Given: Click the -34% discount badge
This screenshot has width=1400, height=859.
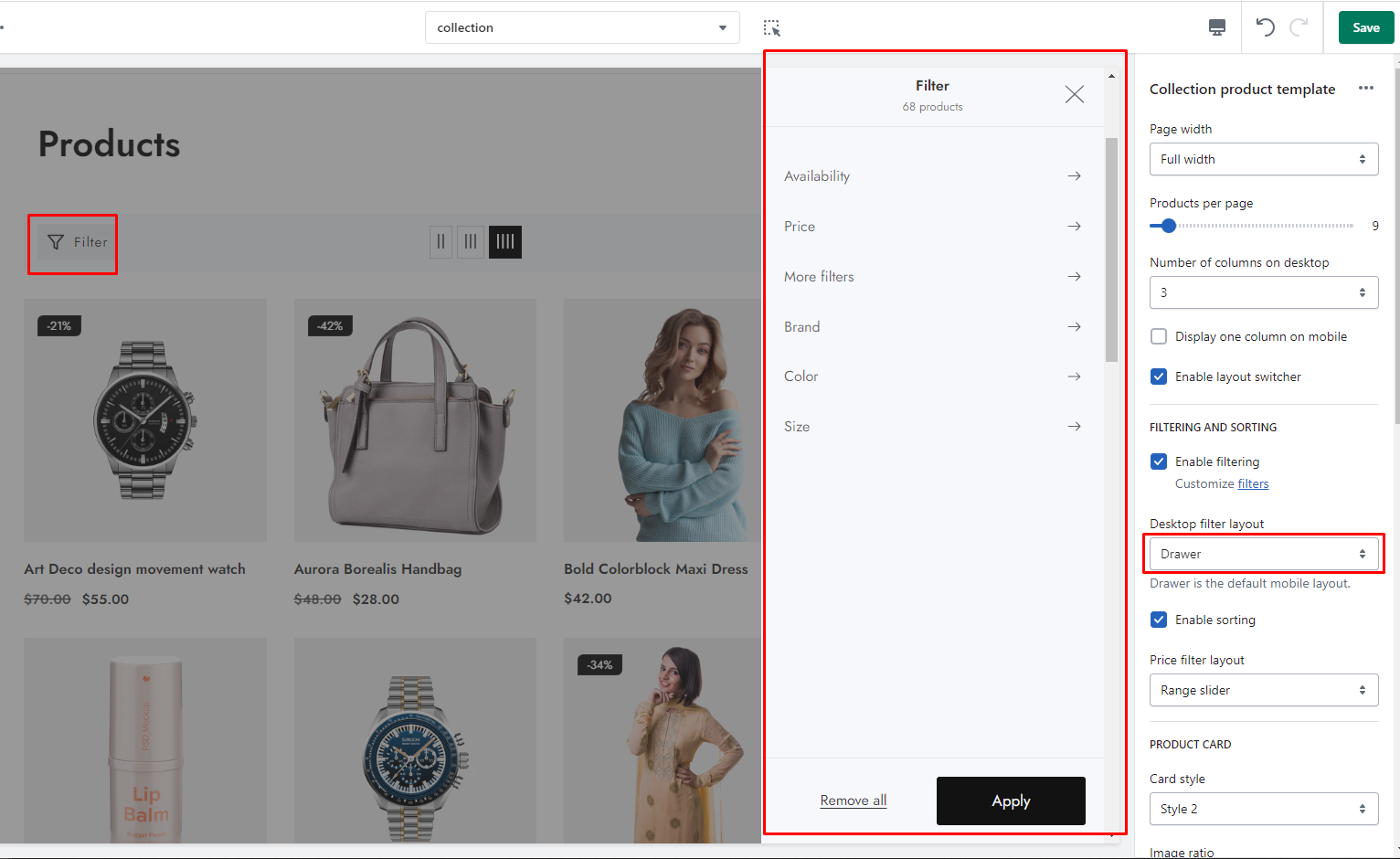Looking at the screenshot, I should pos(599,664).
